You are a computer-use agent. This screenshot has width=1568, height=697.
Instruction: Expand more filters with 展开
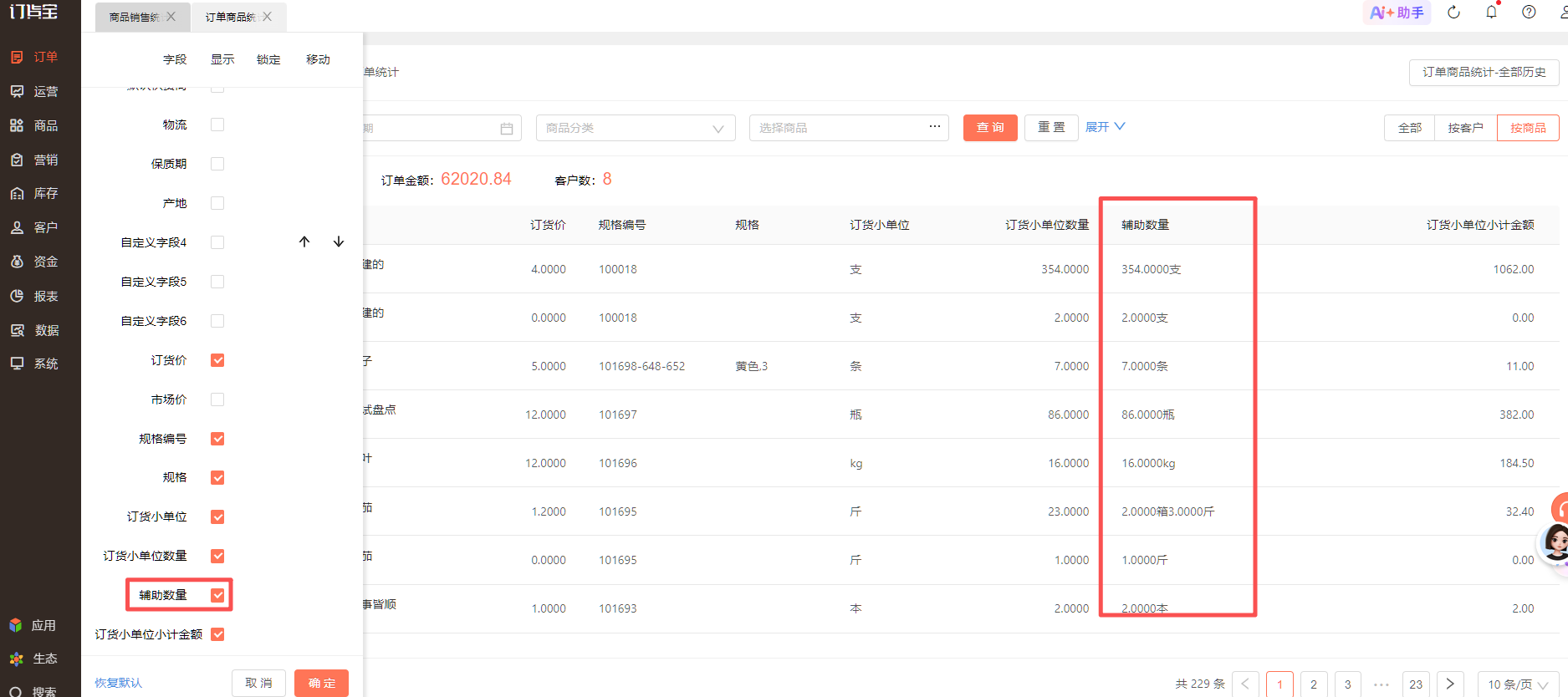pyautogui.click(x=1105, y=127)
